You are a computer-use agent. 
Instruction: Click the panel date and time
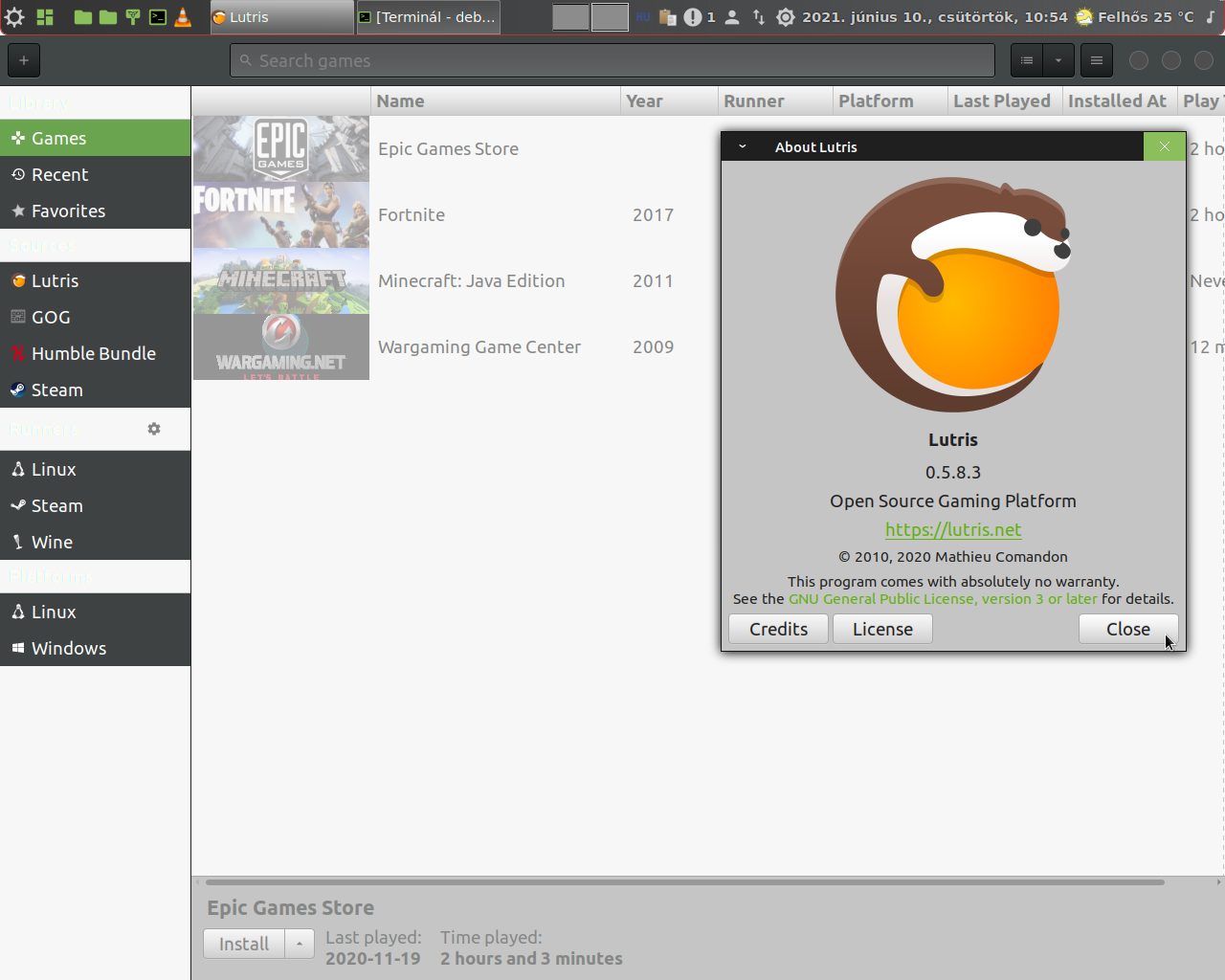[934, 17]
